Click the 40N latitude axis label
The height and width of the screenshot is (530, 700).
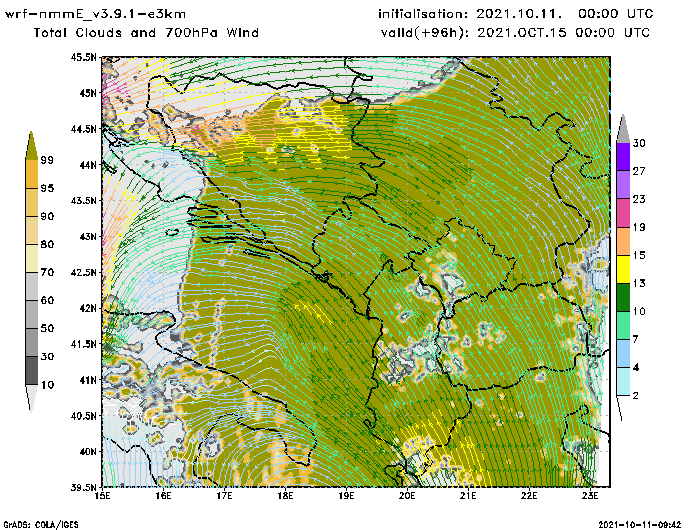coord(88,451)
